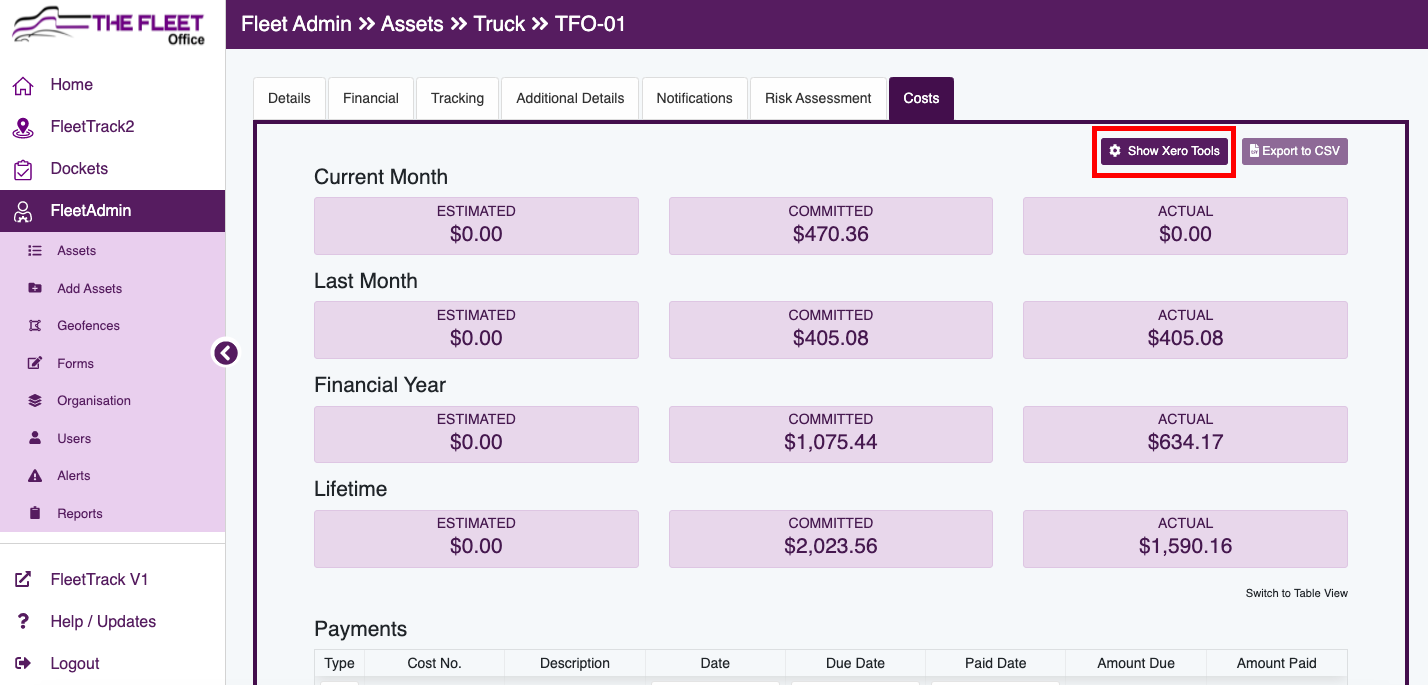
Task: Open the Risk Assessment tab
Action: pyautogui.click(x=818, y=98)
